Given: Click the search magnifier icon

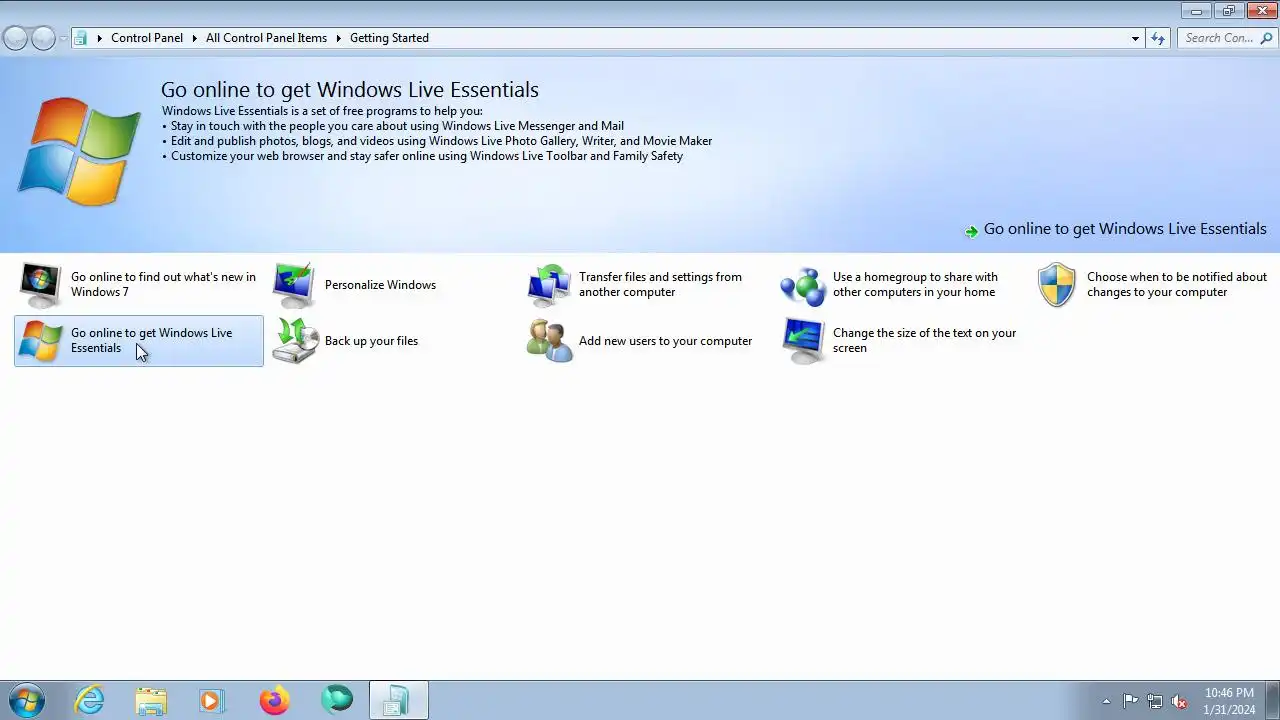Looking at the screenshot, I should click(1267, 38).
